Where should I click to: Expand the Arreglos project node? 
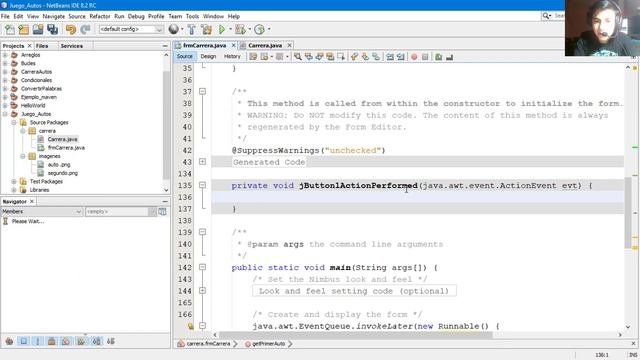[x=5, y=55]
